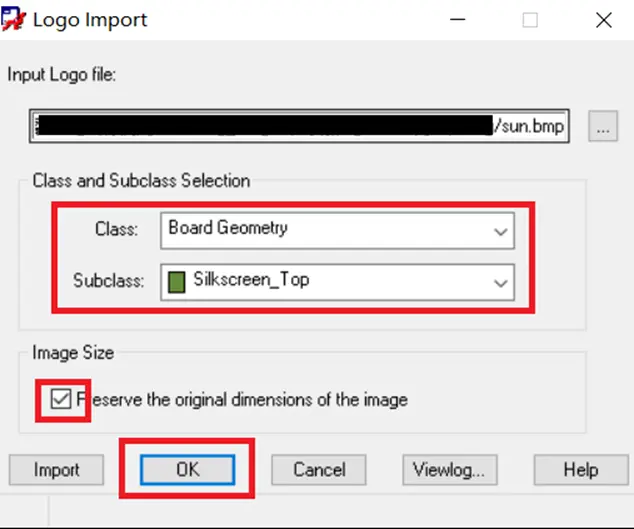
Task: Close the Logo Import window
Action: pyautogui.click(x=604, y=20)
